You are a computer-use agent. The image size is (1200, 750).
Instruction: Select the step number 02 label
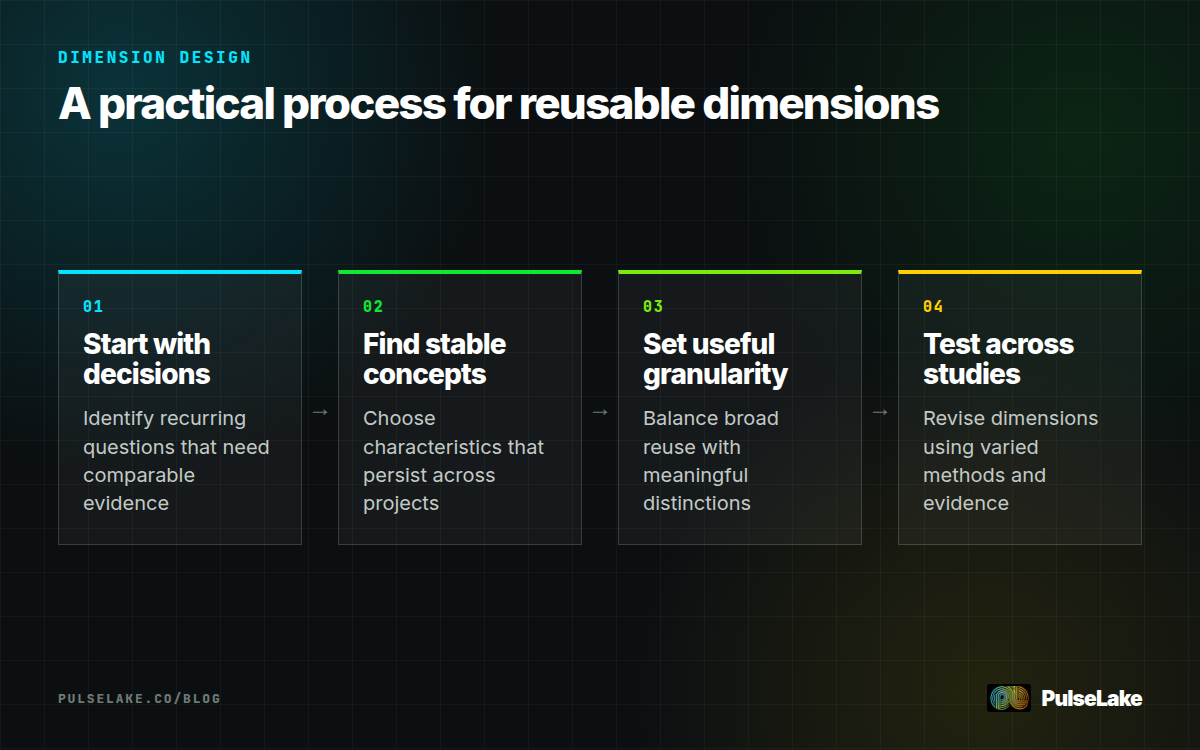point(373,306)
